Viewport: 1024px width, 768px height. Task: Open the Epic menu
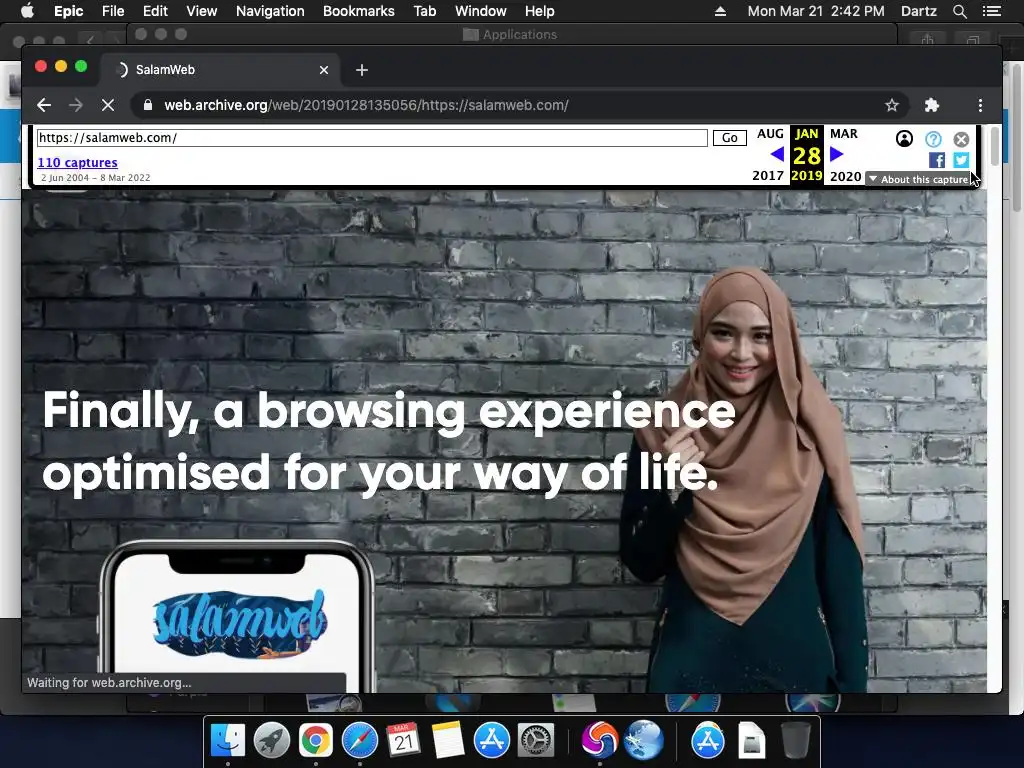(69, 11)
